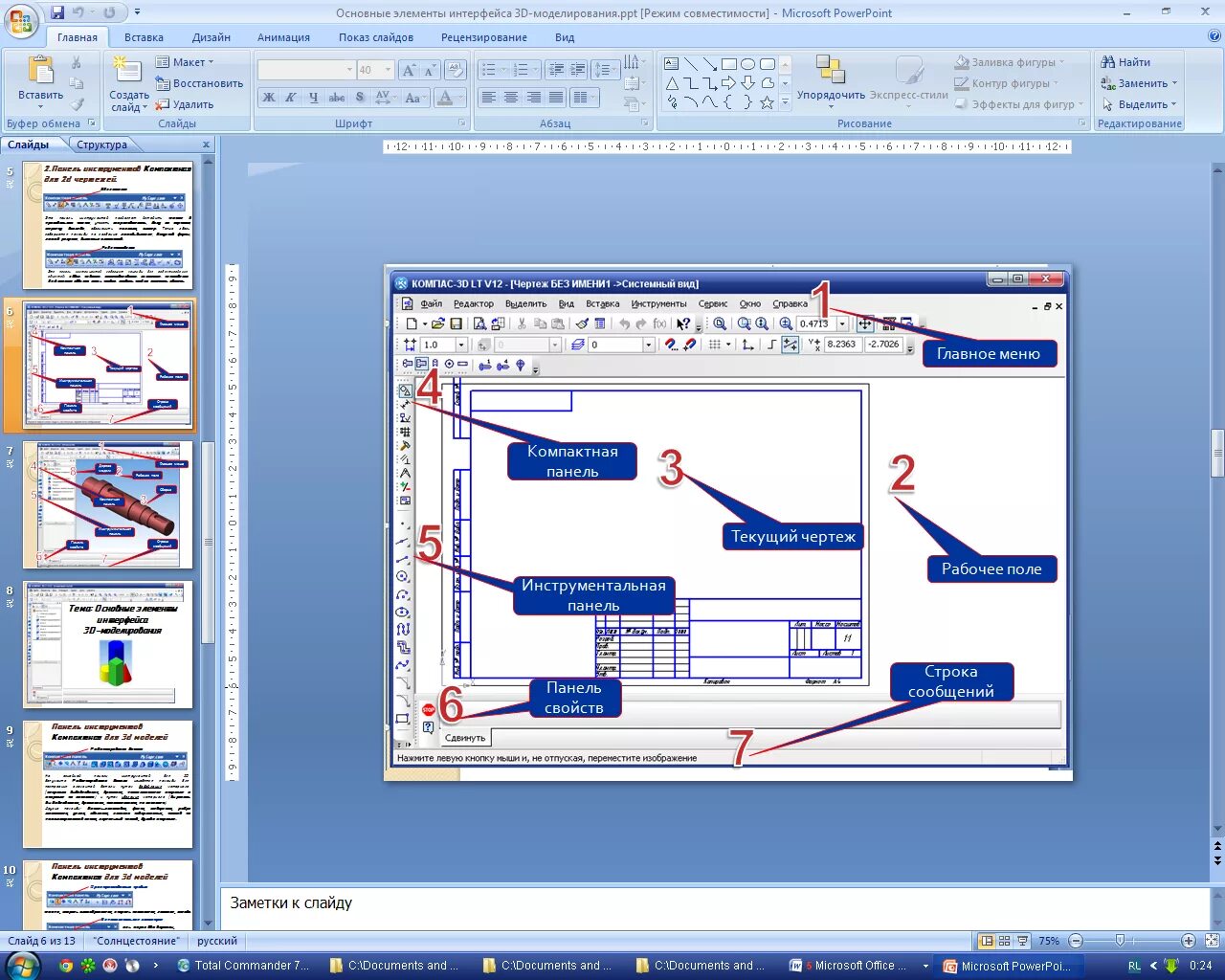Open the font size 40 dropdown
1225x980 pixels.
pyautogui.click(x=388, y=70)
